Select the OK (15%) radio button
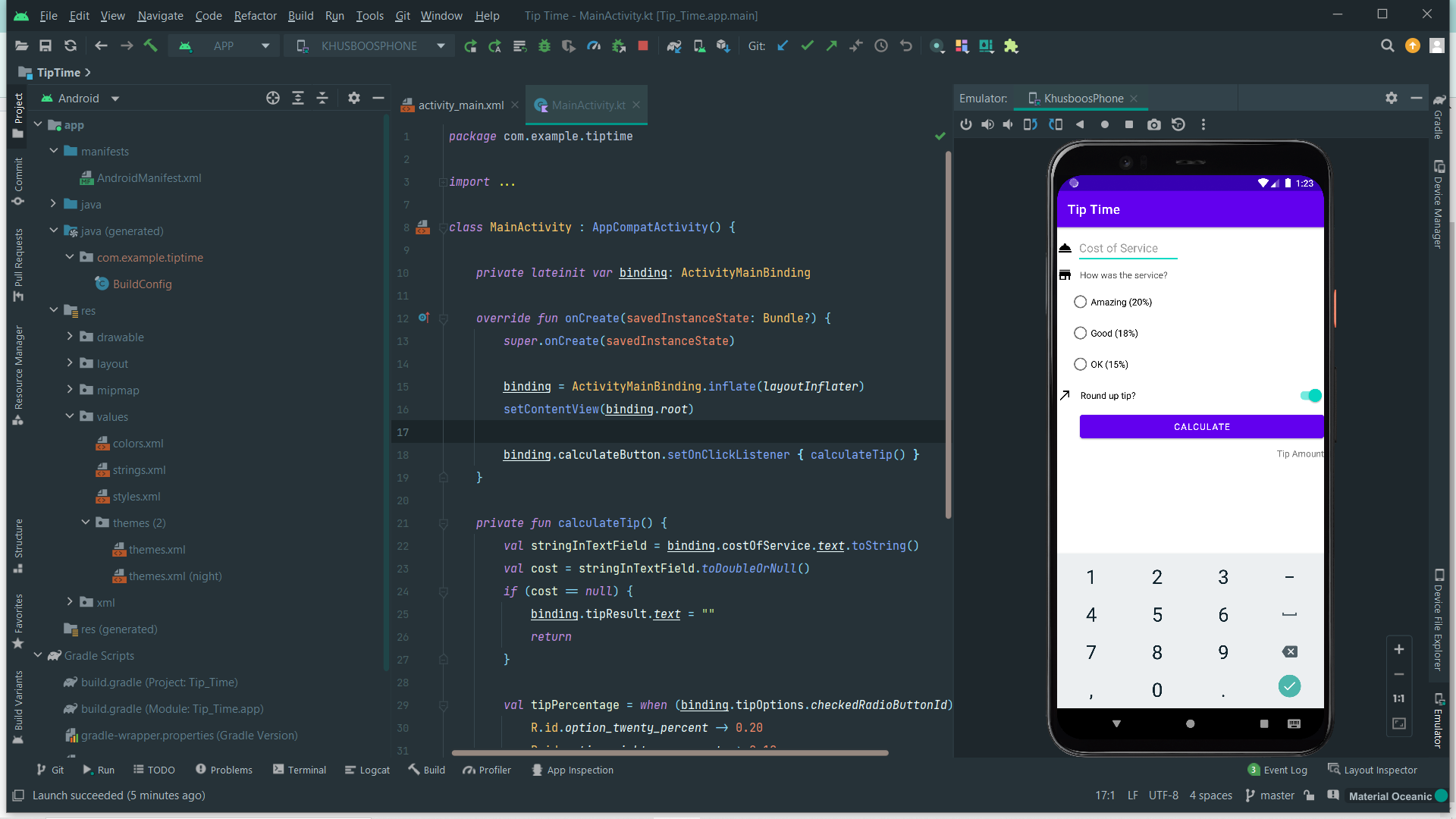The height and width of the screenshot is (819, 1456). click(x=1081, y=365)
